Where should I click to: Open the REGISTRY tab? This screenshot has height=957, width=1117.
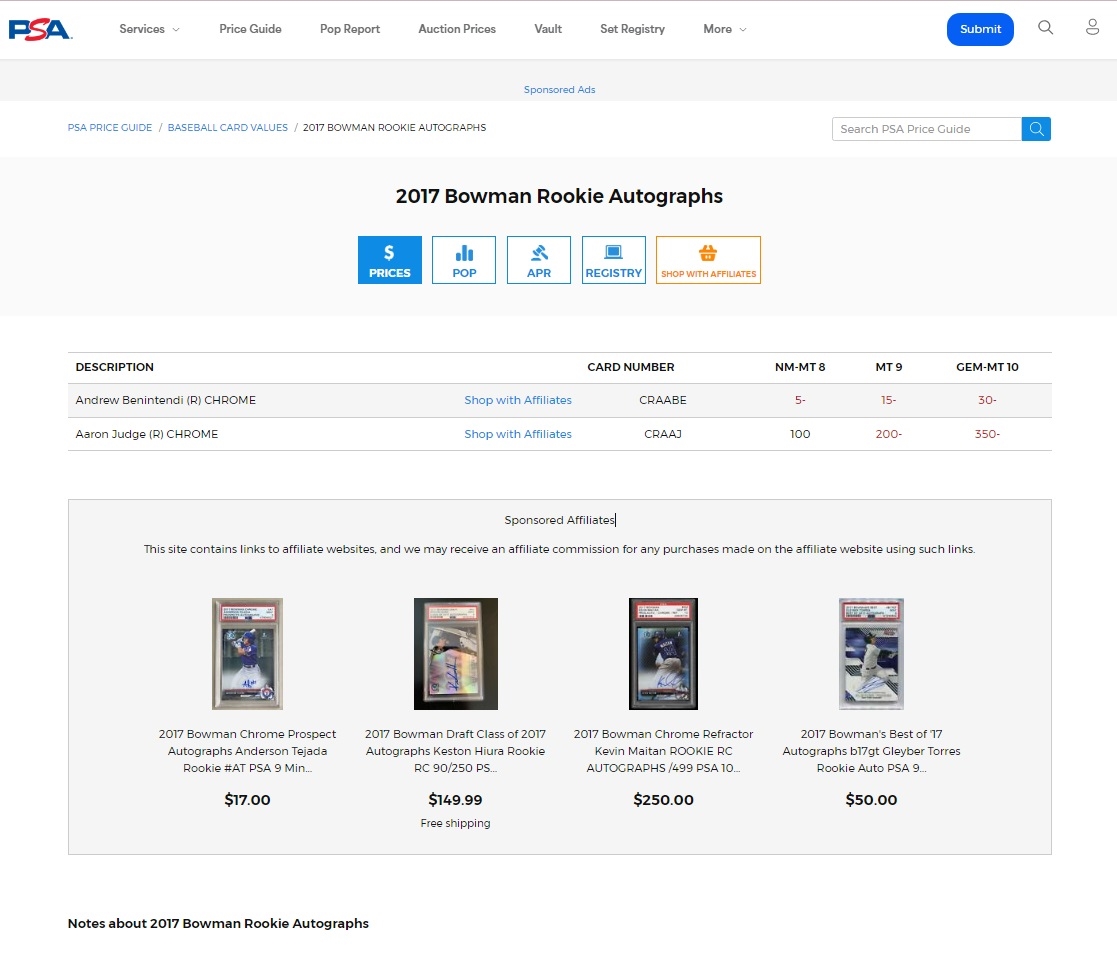[x=613, y=260]
